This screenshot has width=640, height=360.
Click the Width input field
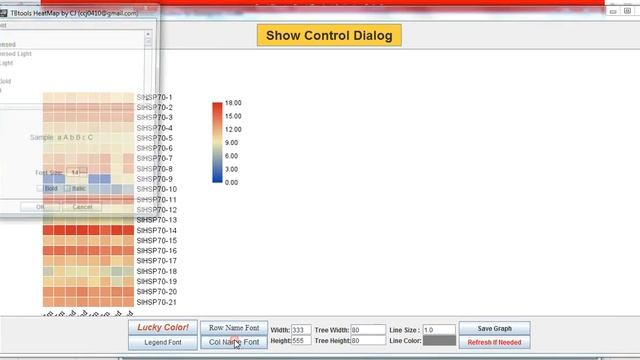(x=301, y=330)
